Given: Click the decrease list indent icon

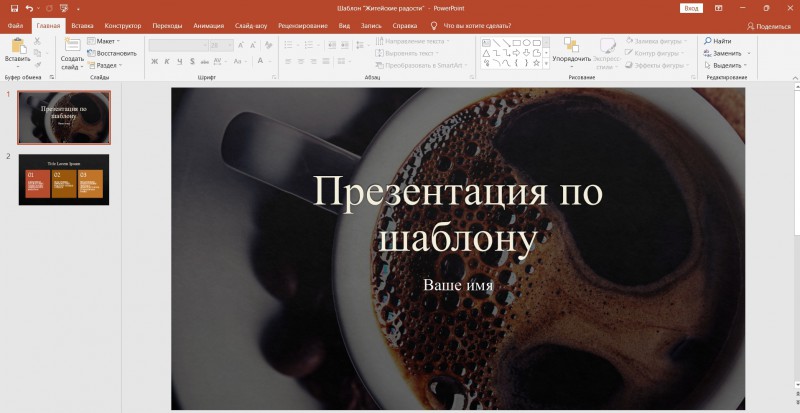Looking at the screenshot, I should tap(332, 45).
